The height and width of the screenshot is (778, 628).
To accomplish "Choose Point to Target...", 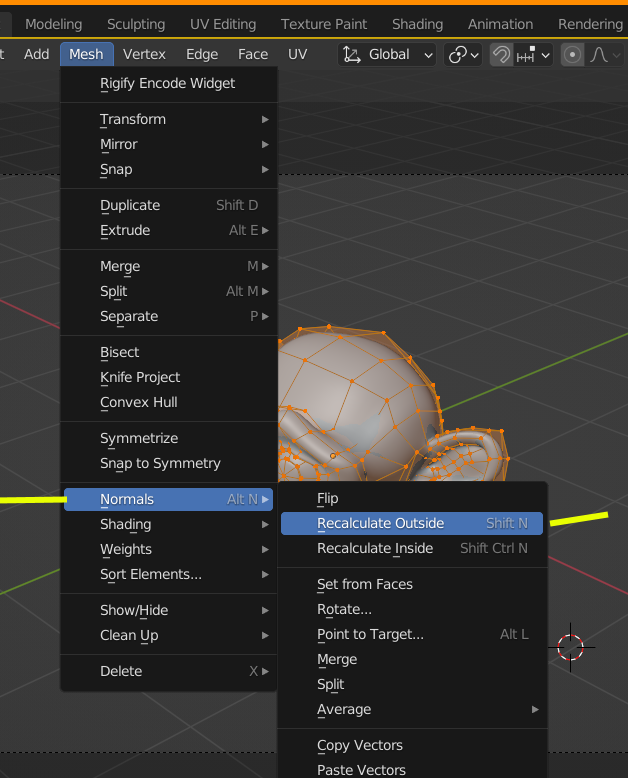I will click(x=412, y=634).
